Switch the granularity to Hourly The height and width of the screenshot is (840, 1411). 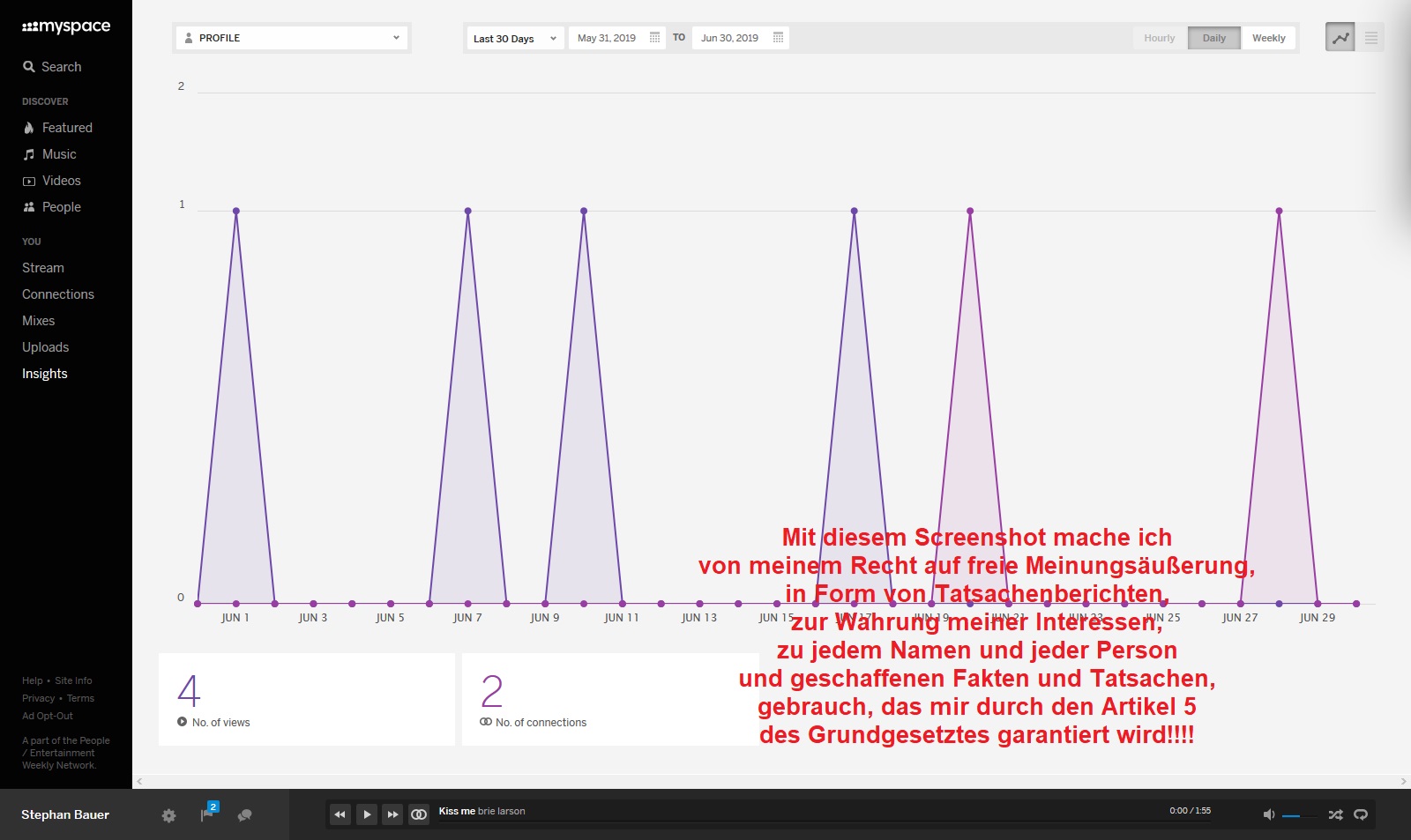tap(1160, 38)
